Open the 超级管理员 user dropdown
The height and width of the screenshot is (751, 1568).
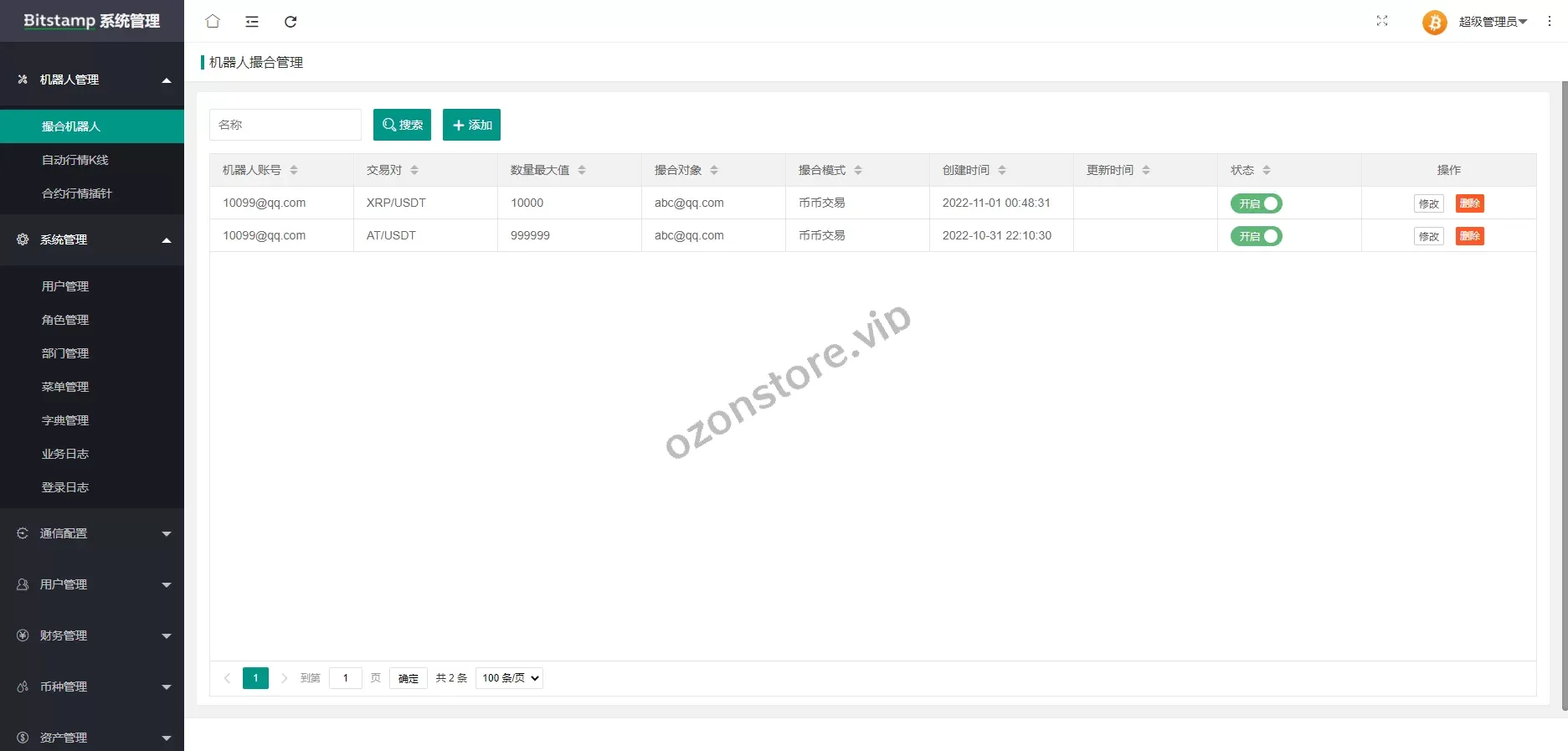coord(1493,22)
